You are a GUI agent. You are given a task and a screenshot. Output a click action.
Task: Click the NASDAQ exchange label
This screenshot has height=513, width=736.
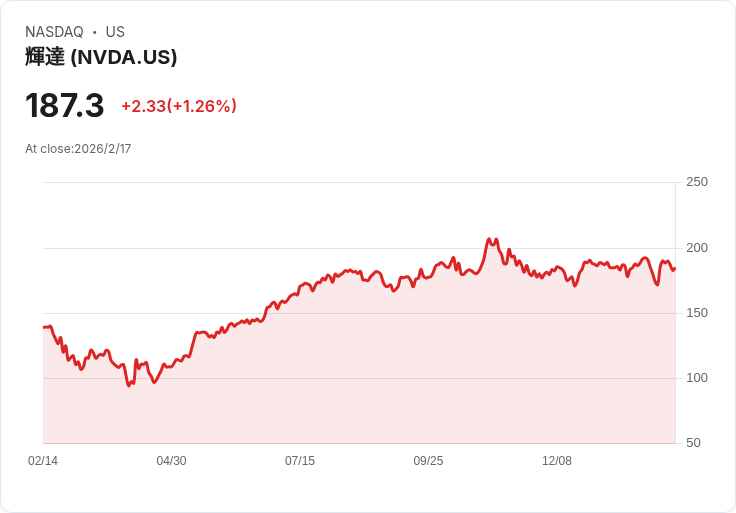coord(54,32)
